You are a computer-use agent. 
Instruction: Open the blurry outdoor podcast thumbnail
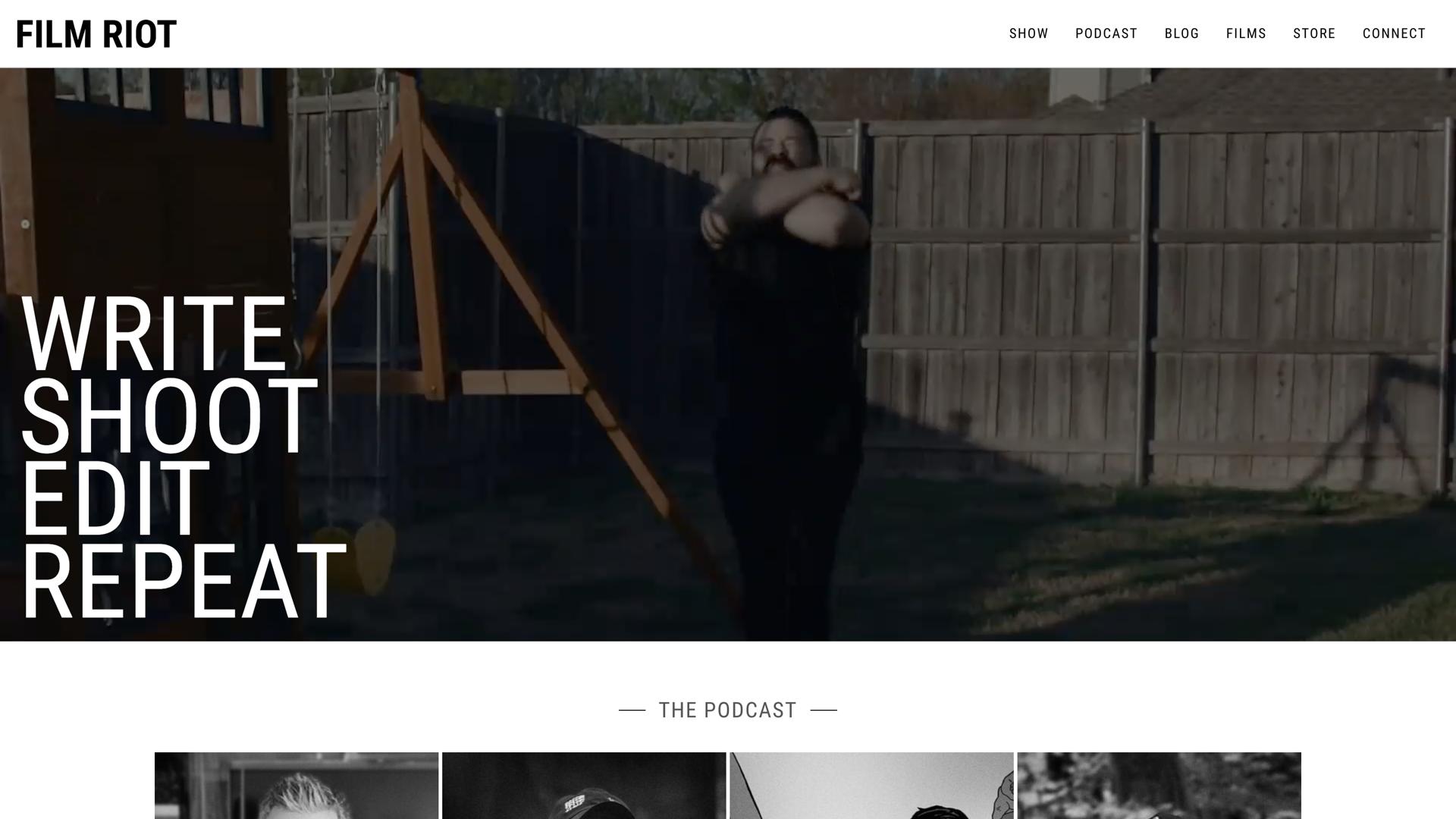click(1159, 786)
